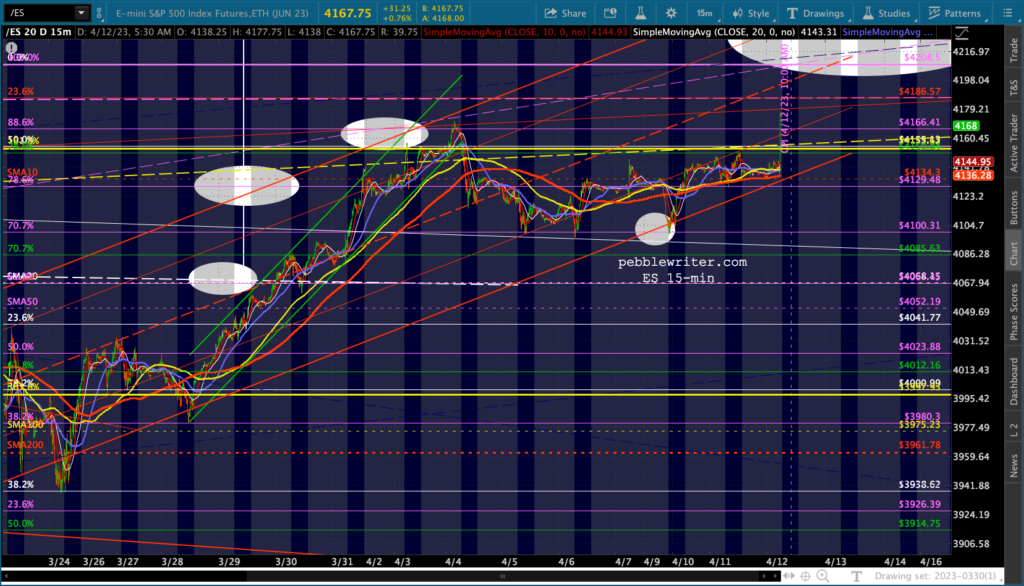Viewport: 1024px width, 586px height.
Task: Click the zoom in magnifier icon
Action: point(821,576)
